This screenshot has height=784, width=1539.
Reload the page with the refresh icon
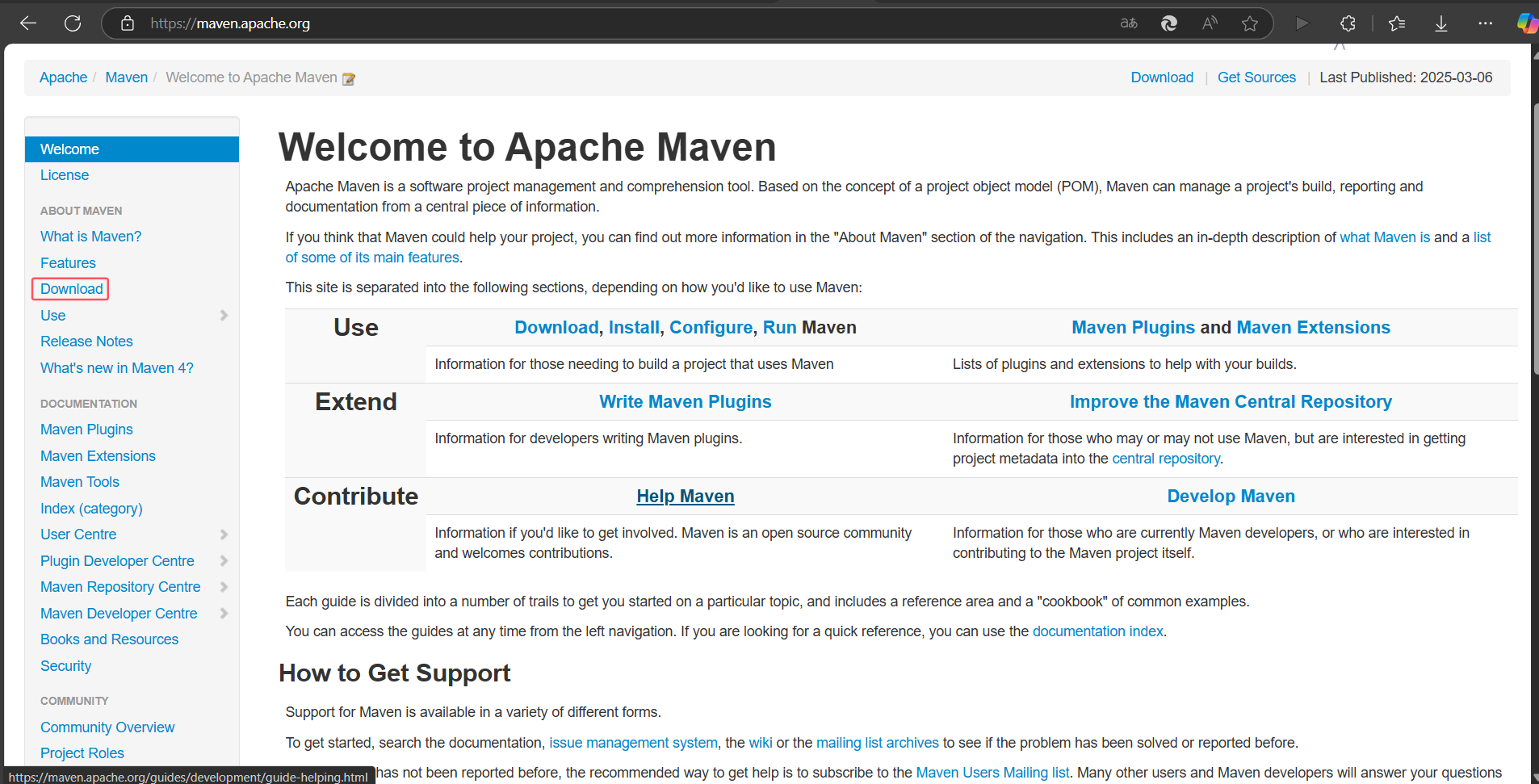[x=73, y=23]
